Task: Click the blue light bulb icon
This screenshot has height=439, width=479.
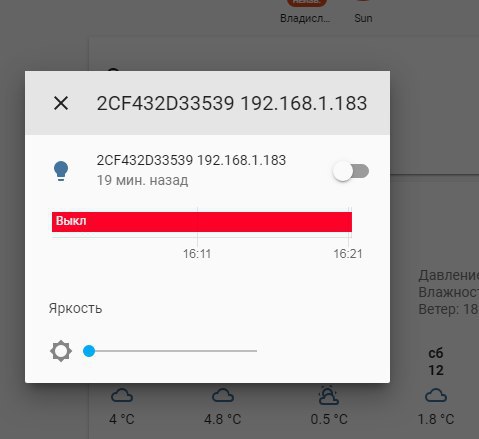Action: [x=61, y=171]
